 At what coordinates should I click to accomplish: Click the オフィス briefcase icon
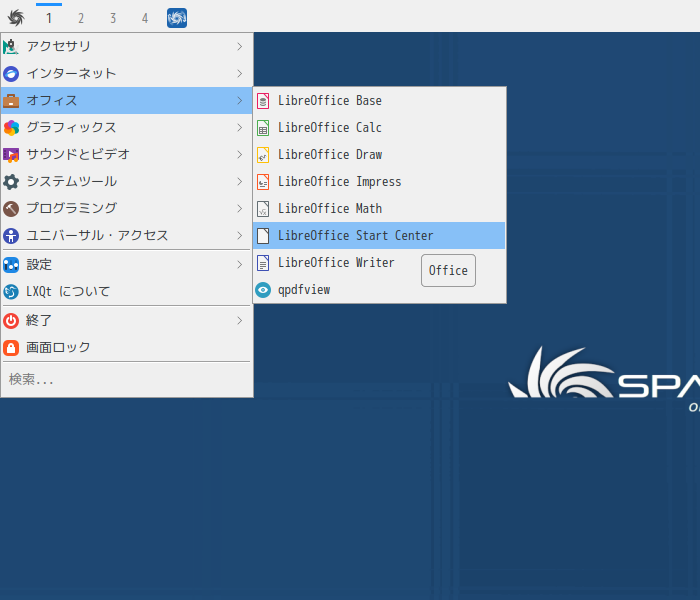pyautogui.click(x=11, y=100)
